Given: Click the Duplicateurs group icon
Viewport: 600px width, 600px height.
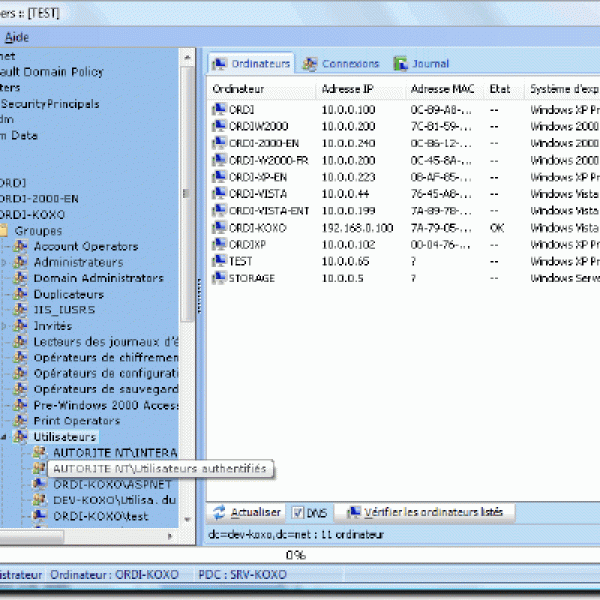Looking at the screenshot, I should click(21, 294).
